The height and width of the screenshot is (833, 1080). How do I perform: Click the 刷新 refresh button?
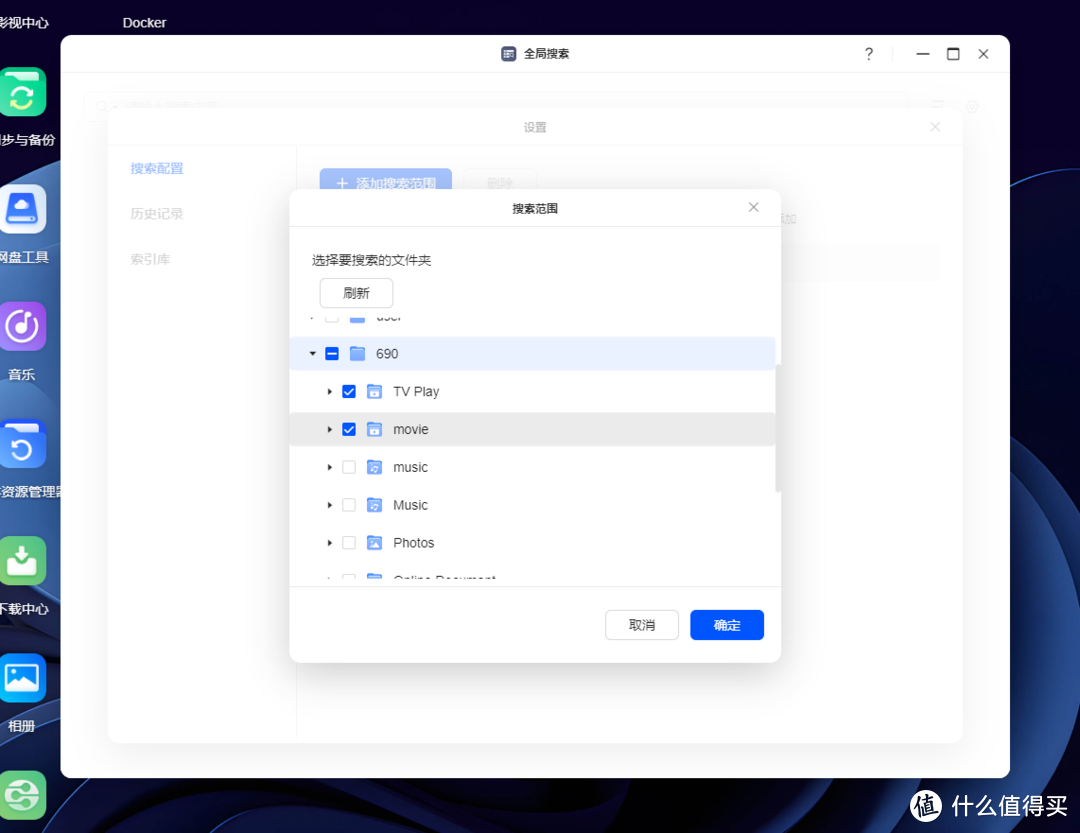tap(356, 292)
